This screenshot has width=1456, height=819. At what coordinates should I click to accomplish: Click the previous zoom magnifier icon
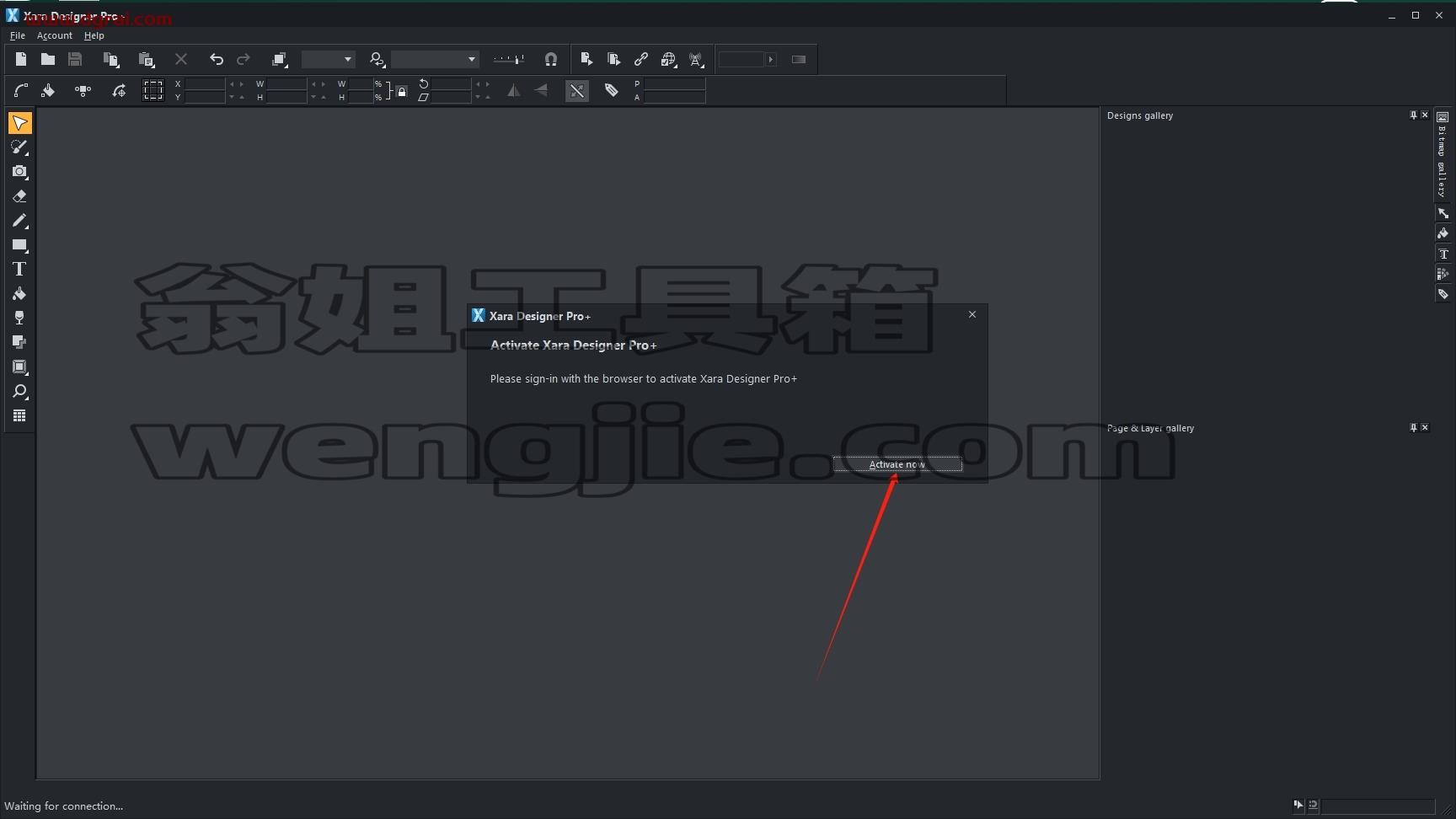pos(377,59)
